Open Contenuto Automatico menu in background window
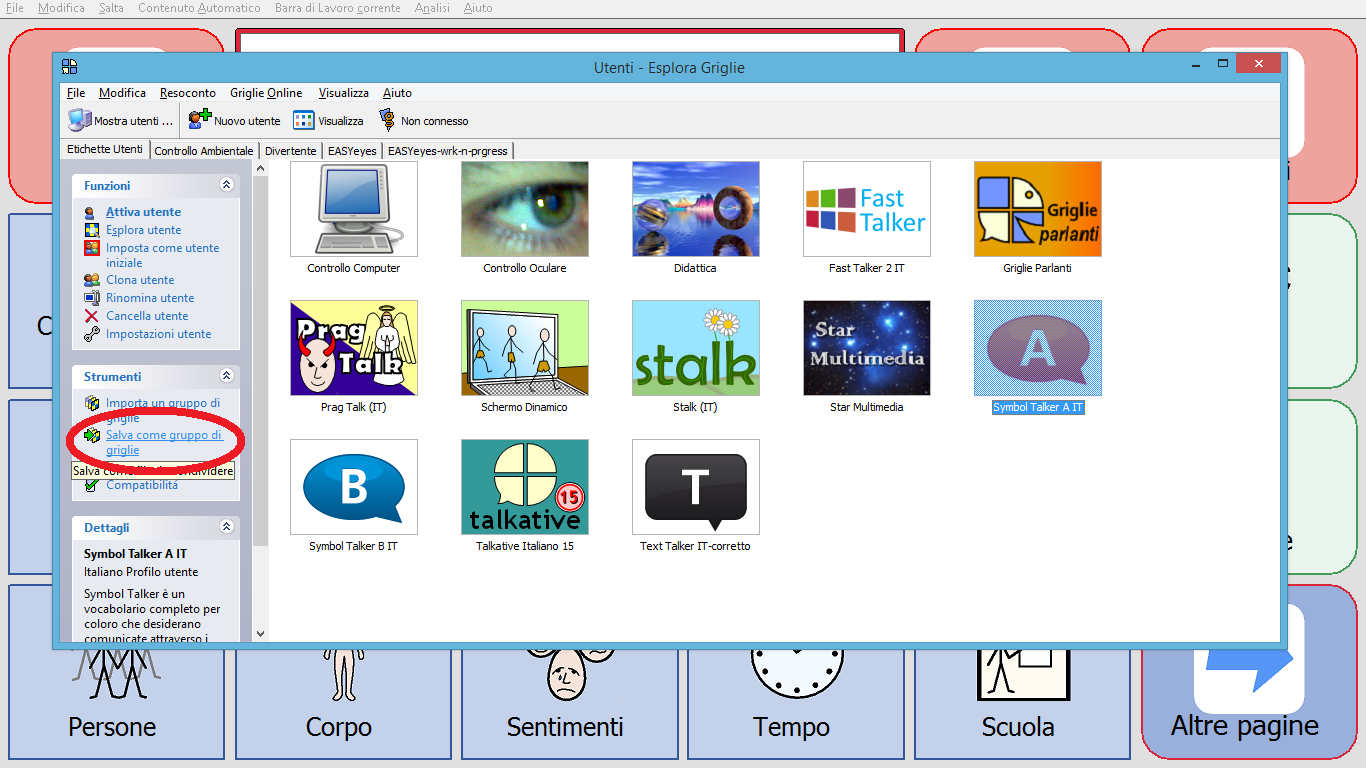Image resolution: width=1366 pixels, height=768 pixels. click(x=200, y=8)
